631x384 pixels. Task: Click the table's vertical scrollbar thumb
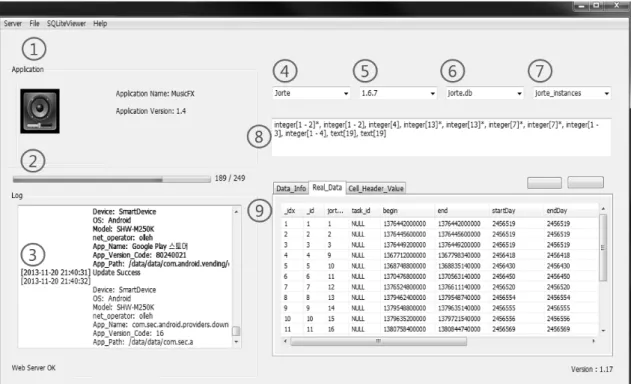(x=603, y=248)
